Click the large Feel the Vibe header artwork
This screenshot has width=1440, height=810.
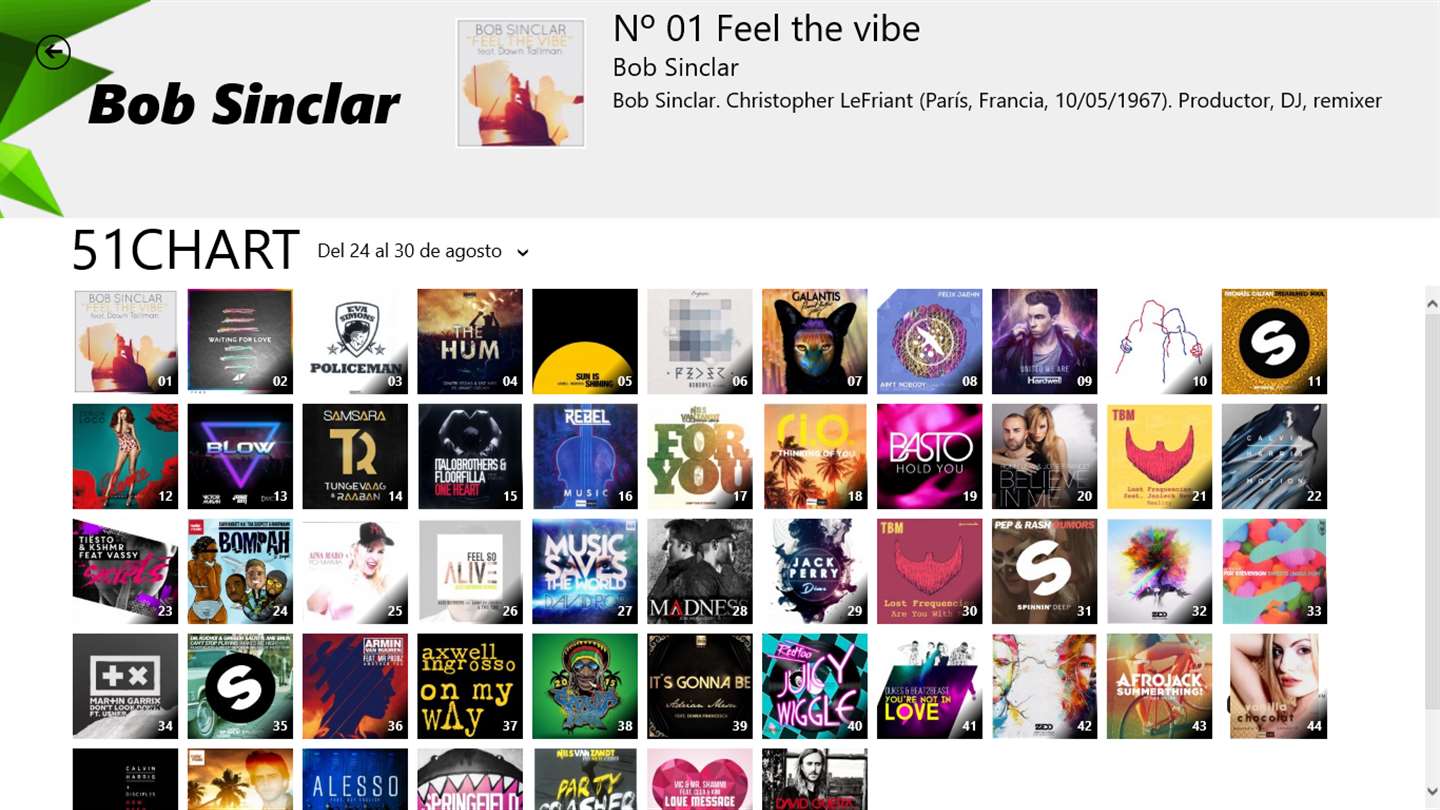click(x=521, y=83)
